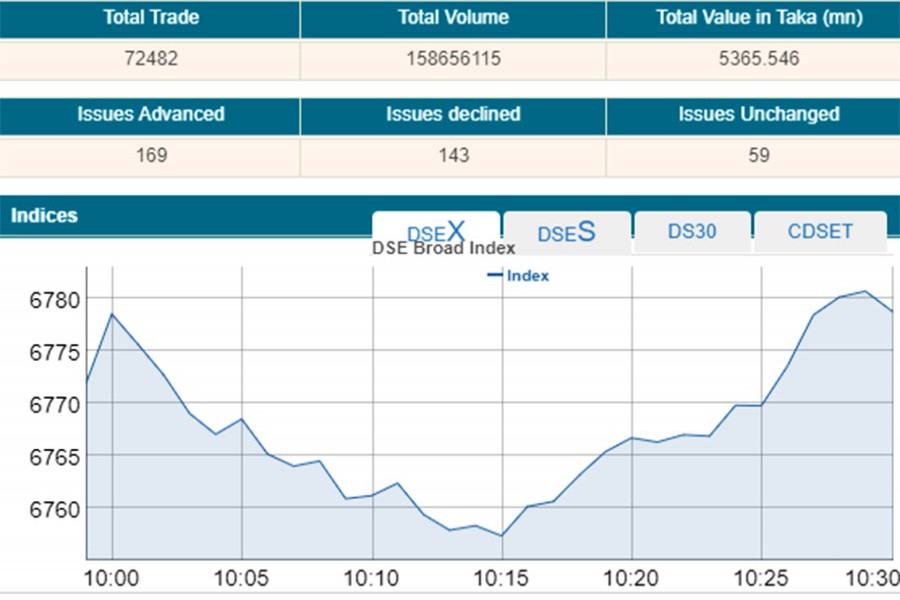Screen dimensions: 900x600
Task: Click the 169 issues advanced count
Action: click(150, 155)
